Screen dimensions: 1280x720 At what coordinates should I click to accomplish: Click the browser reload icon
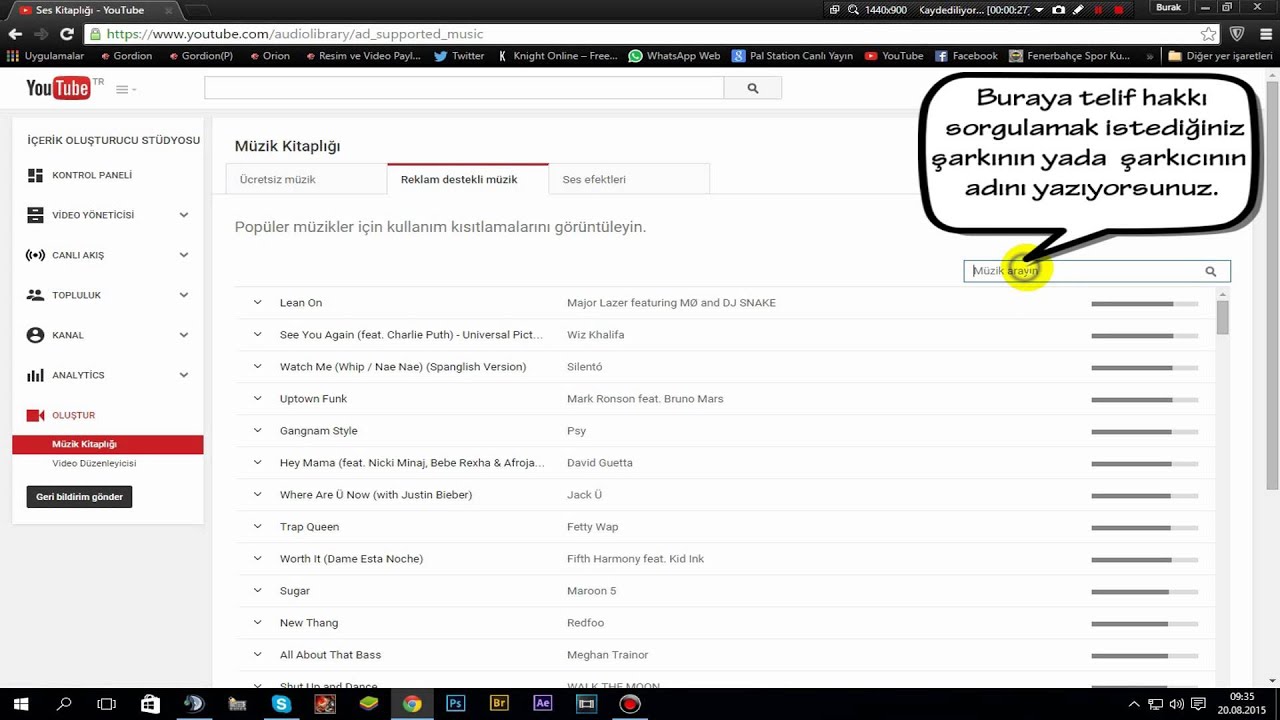pos(66,33)
